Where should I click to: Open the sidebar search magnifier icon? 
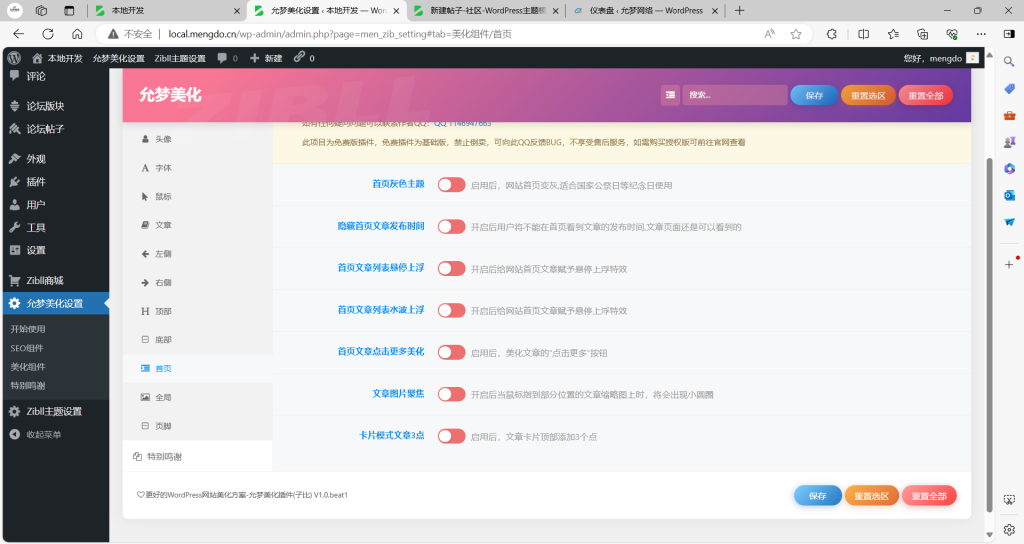pos(1009,62)
